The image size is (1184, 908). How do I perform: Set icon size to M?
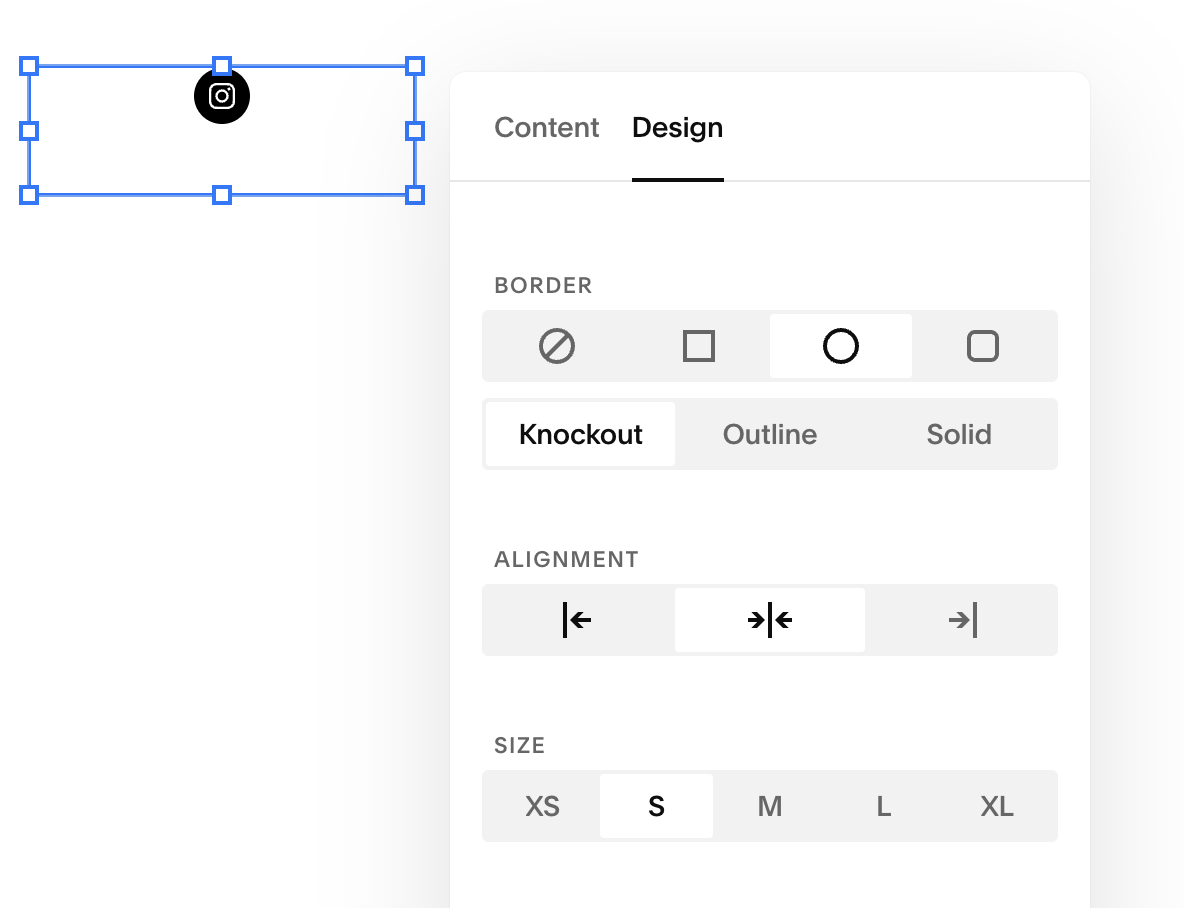point(769,806)
